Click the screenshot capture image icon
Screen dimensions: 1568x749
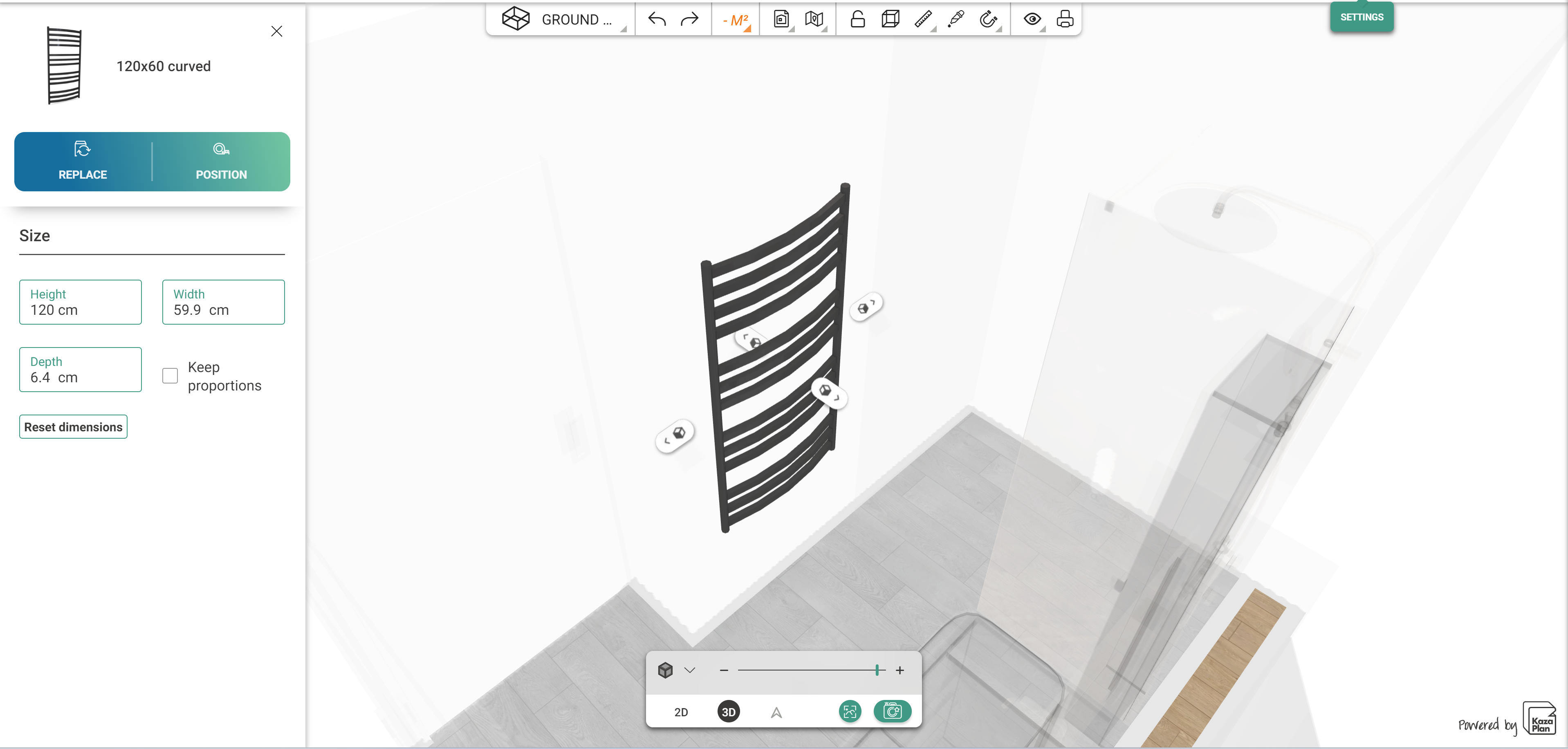click(x=850, y=711)
